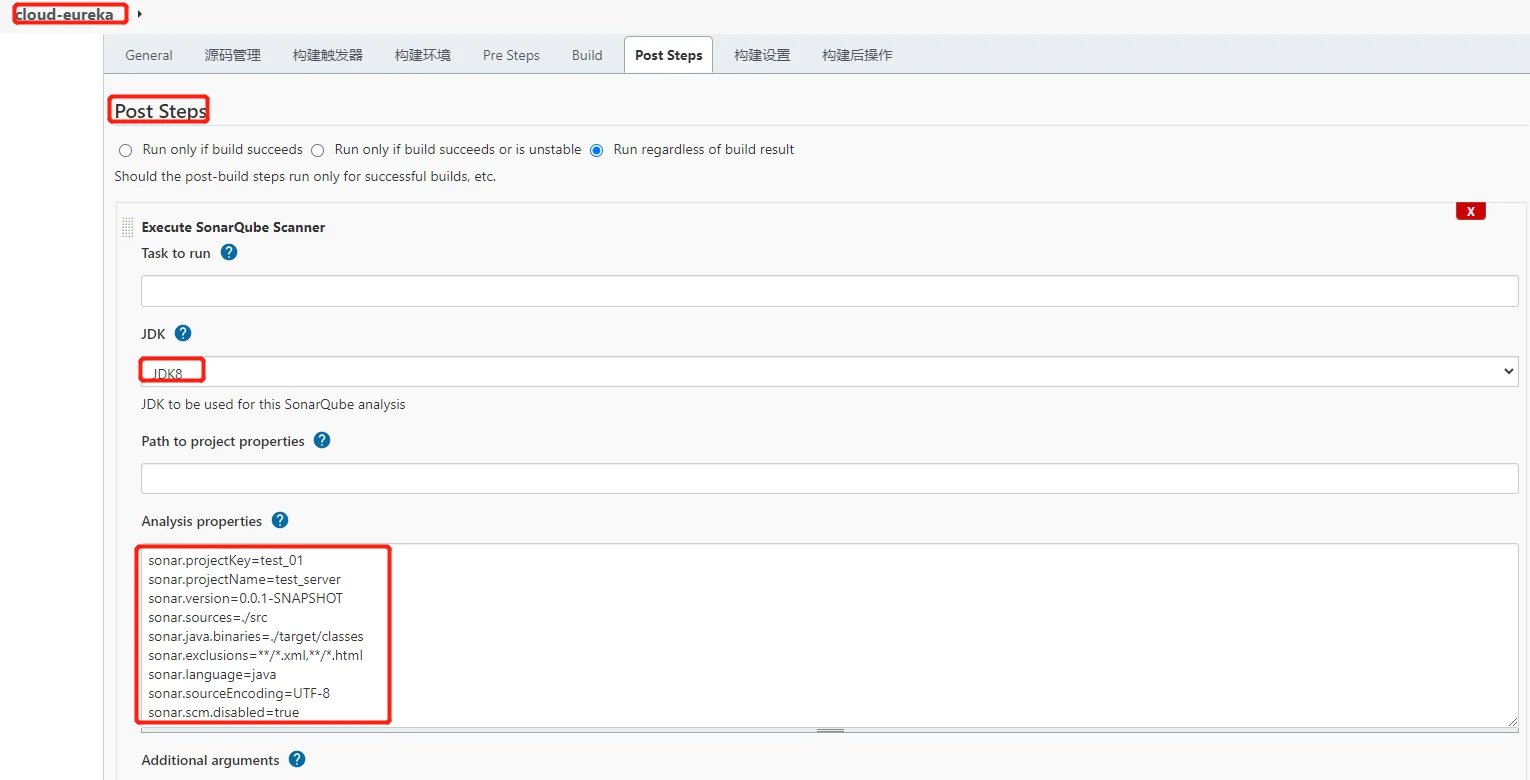This screenshot has width=1530, height=780.
Task: Click the textarea corner resize grip
Action: click(x=1512, y=721)
